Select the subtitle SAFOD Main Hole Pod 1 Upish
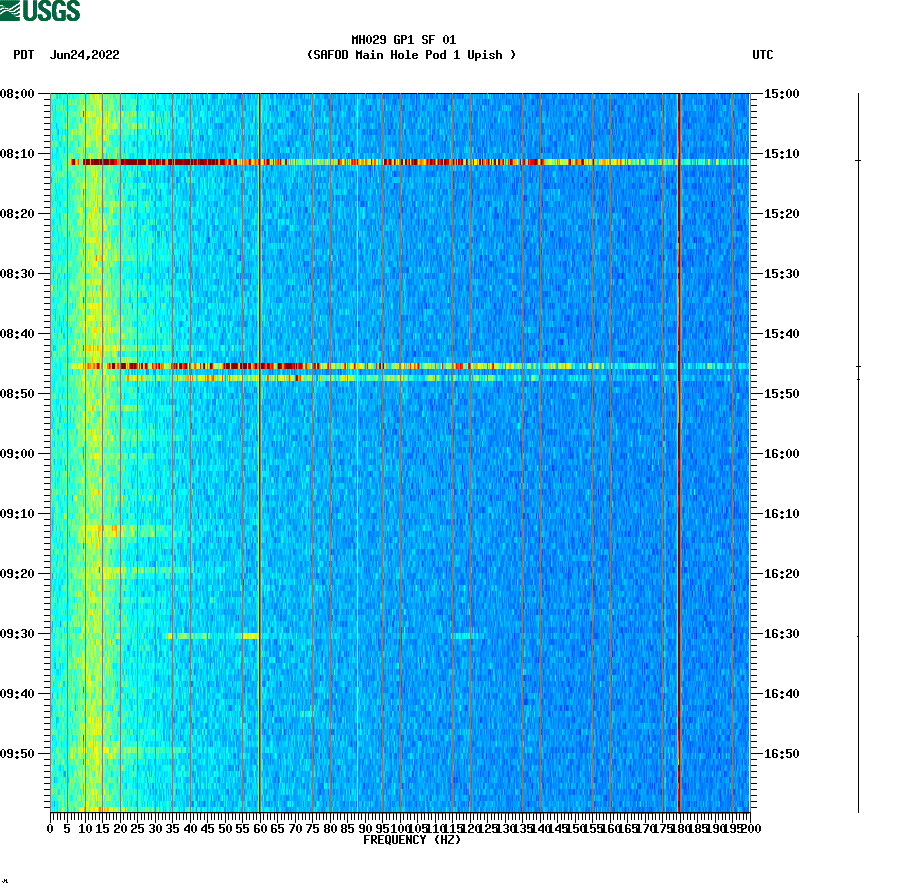 pos(413,56)
